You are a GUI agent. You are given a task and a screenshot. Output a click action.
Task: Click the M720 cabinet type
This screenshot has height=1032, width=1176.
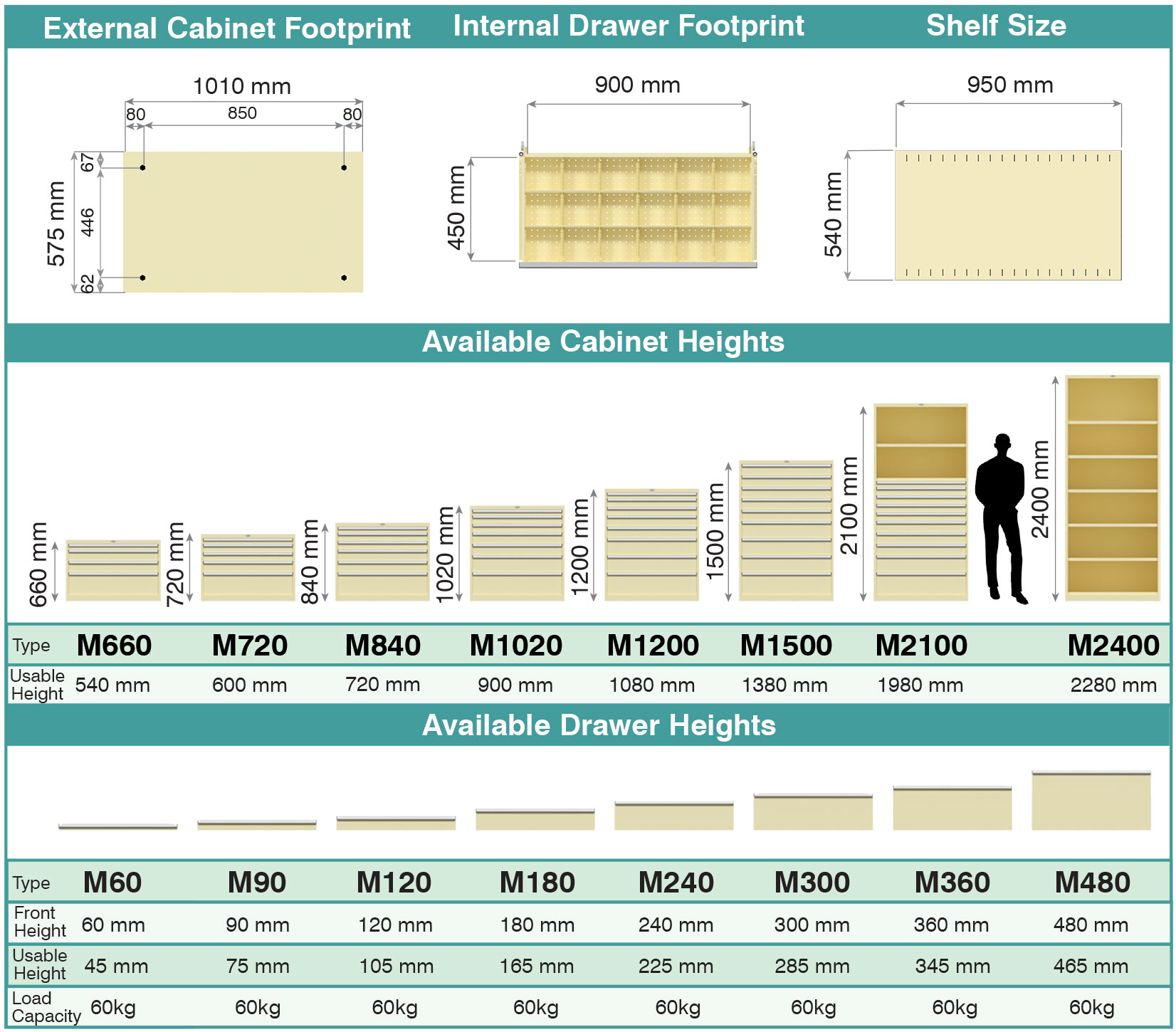coord(249,646)
